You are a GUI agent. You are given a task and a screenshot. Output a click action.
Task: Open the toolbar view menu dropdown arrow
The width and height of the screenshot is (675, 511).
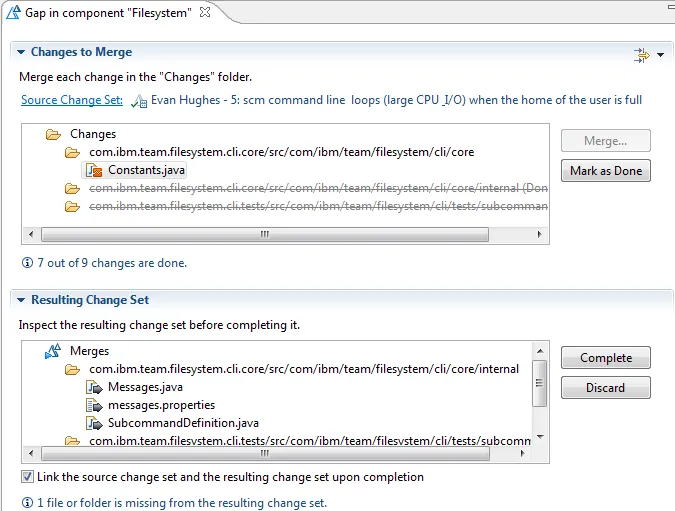[661, 56]
